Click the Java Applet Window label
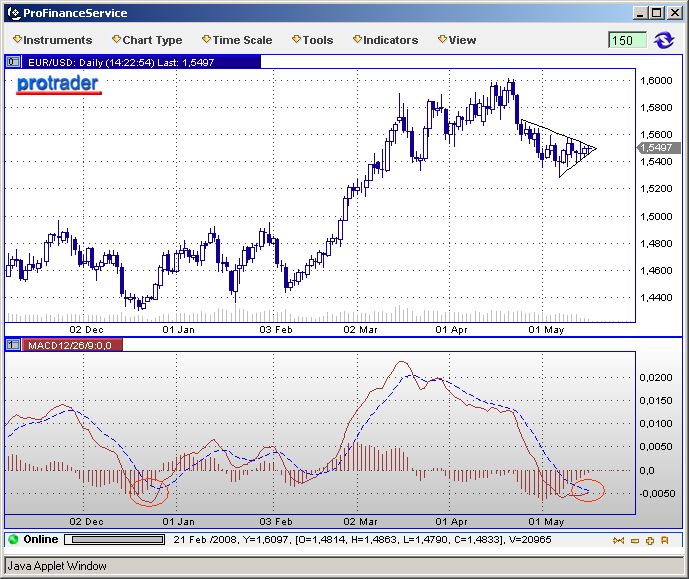This screenshot has height=579, width=689. pos(57,566)
